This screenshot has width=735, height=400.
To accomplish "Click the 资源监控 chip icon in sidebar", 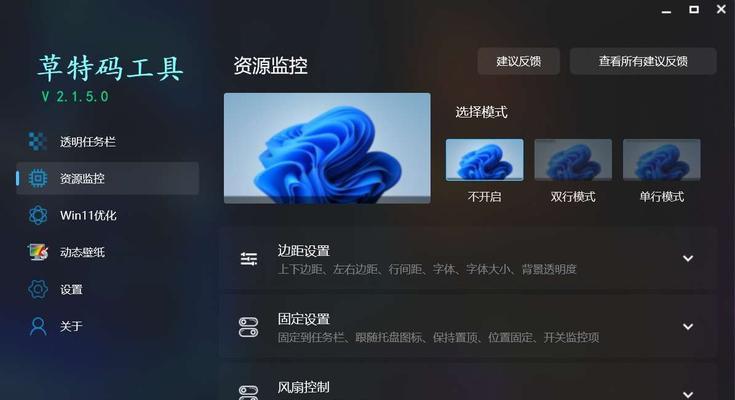I will point(38,178).
